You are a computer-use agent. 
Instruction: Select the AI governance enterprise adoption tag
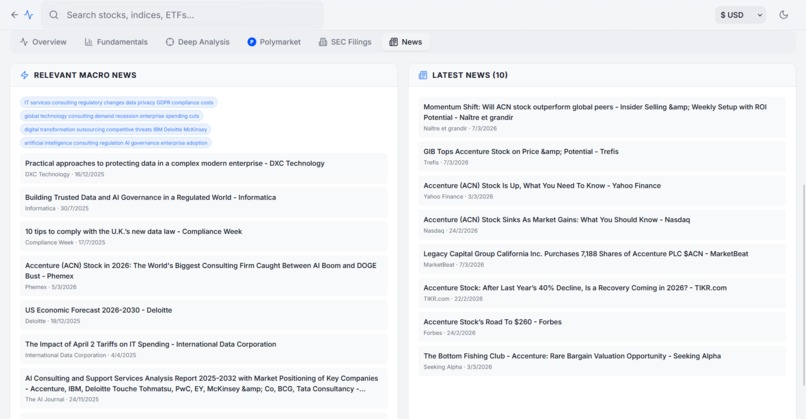tap(116, 143)
